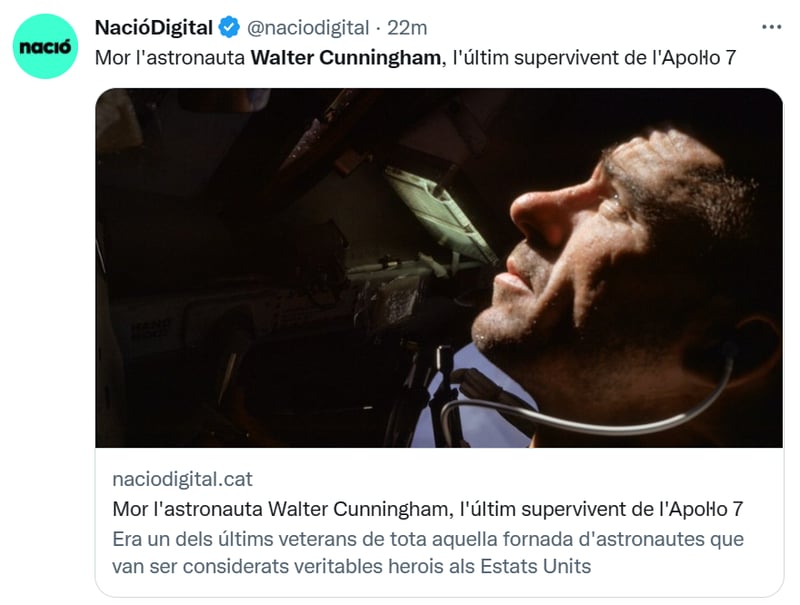The width and height of the screenshot is (800, 605).
Task: Click bold Walter Cunningham in tweet text
Action: tap(345, 58)
